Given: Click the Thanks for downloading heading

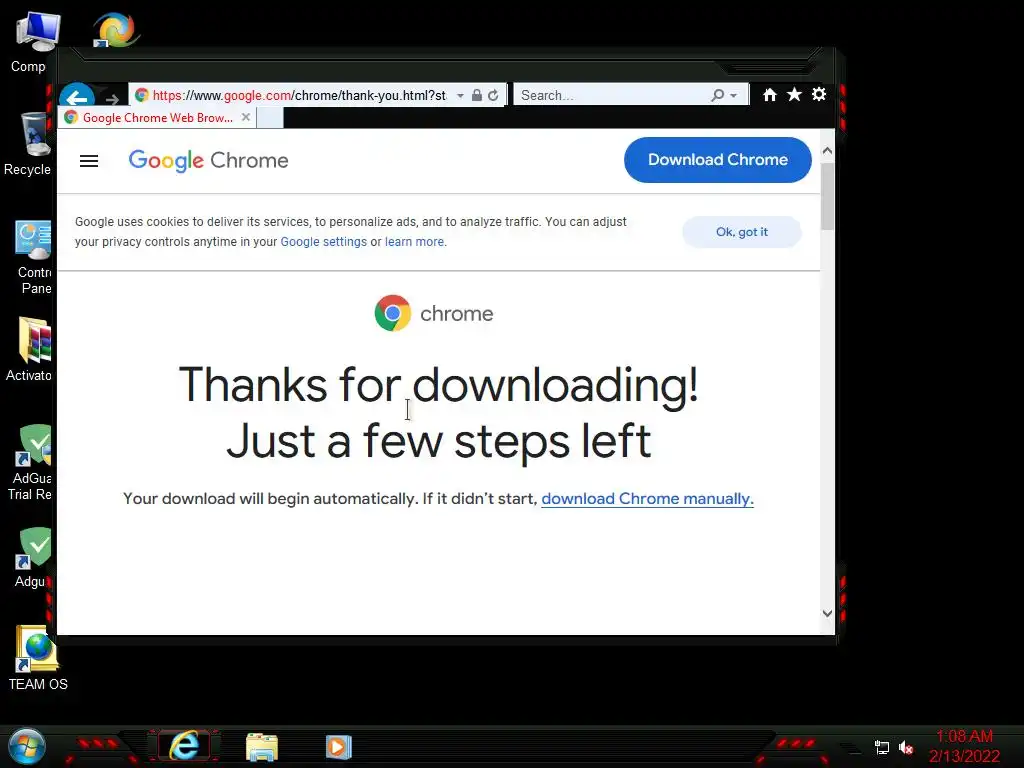Looking at the screenshot, I should coord(438,384).
